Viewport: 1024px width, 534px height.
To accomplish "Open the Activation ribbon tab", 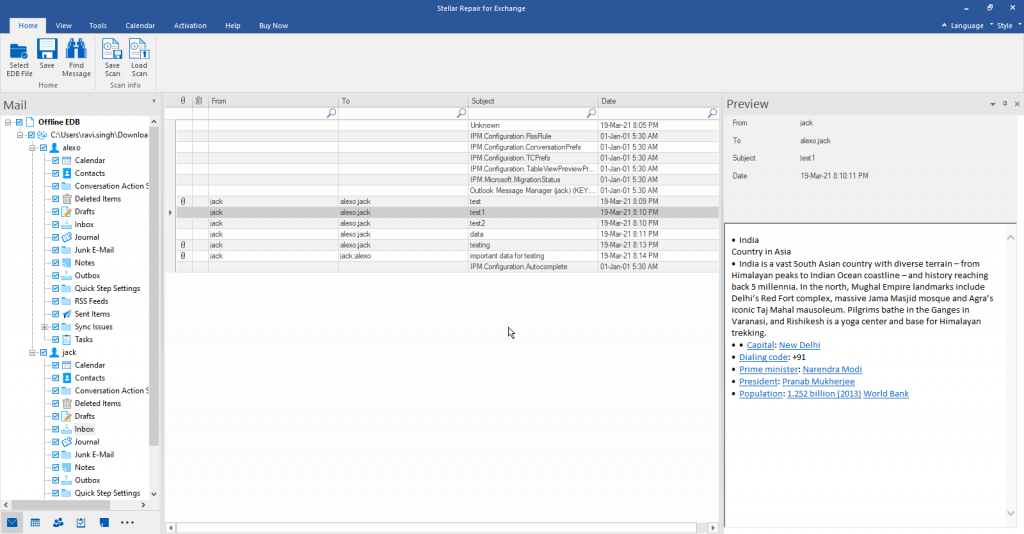I will pyautogui.click(x=190, y=25).
